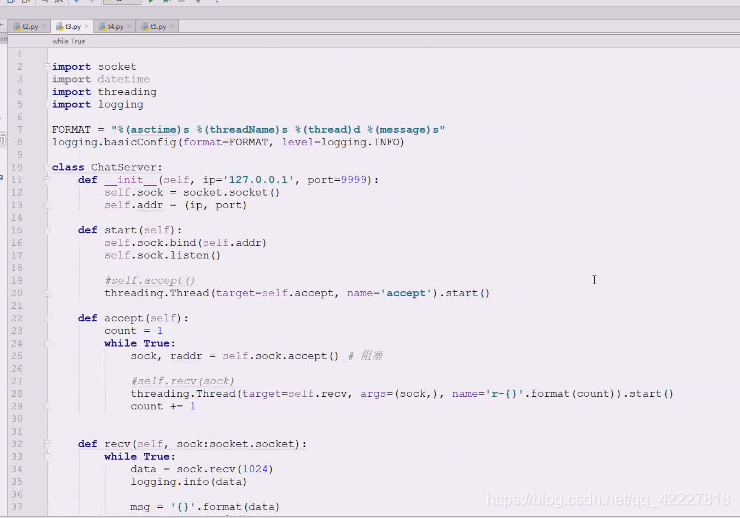Click the fold end marker at line 13

click(x=47, y=205)
